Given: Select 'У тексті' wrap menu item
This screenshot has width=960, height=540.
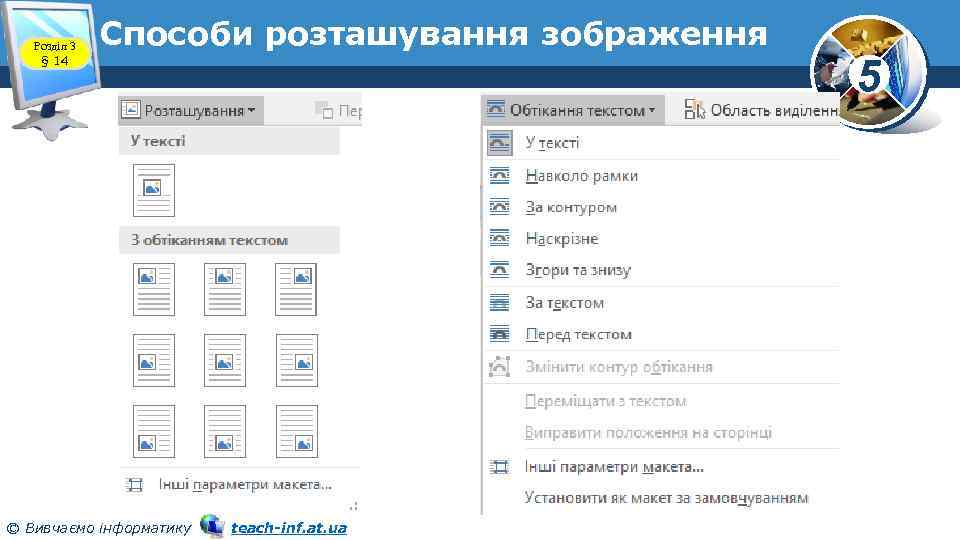Looking at the screenshot, I should pyautogui.click(x=661, y=143).
